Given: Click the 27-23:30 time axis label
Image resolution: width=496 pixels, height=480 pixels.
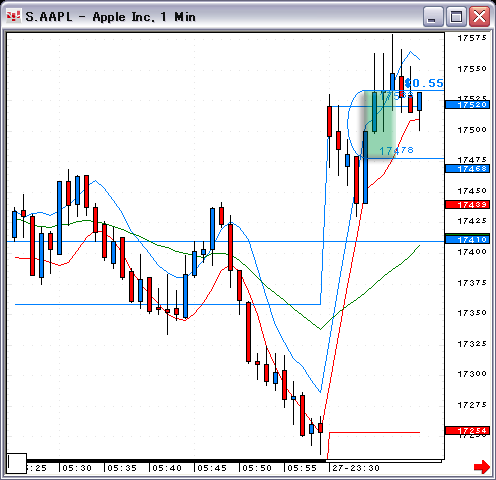Looking at the screenshot, I should coord(356,468).
